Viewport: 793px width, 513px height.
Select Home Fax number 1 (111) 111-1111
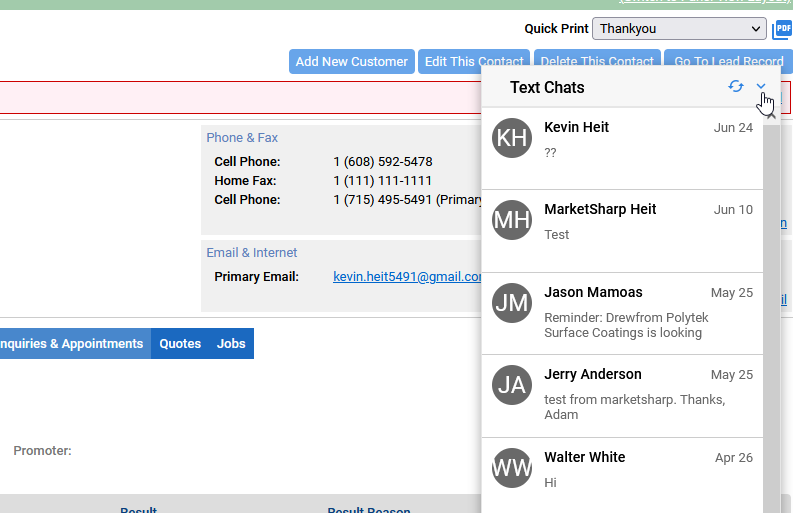[x=382, y=181]
